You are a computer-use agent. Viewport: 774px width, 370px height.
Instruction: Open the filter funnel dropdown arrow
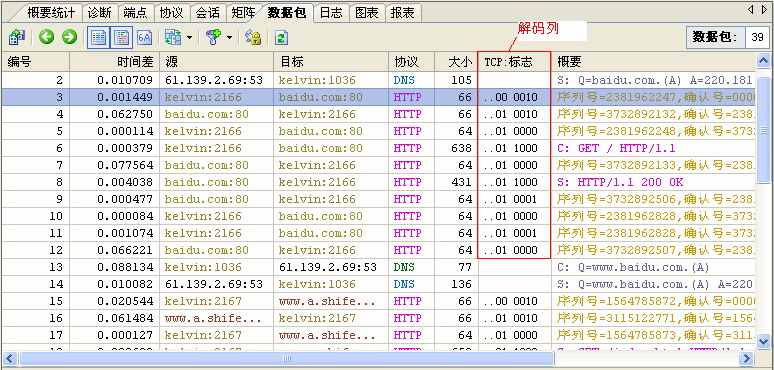(x=229, y=38)
